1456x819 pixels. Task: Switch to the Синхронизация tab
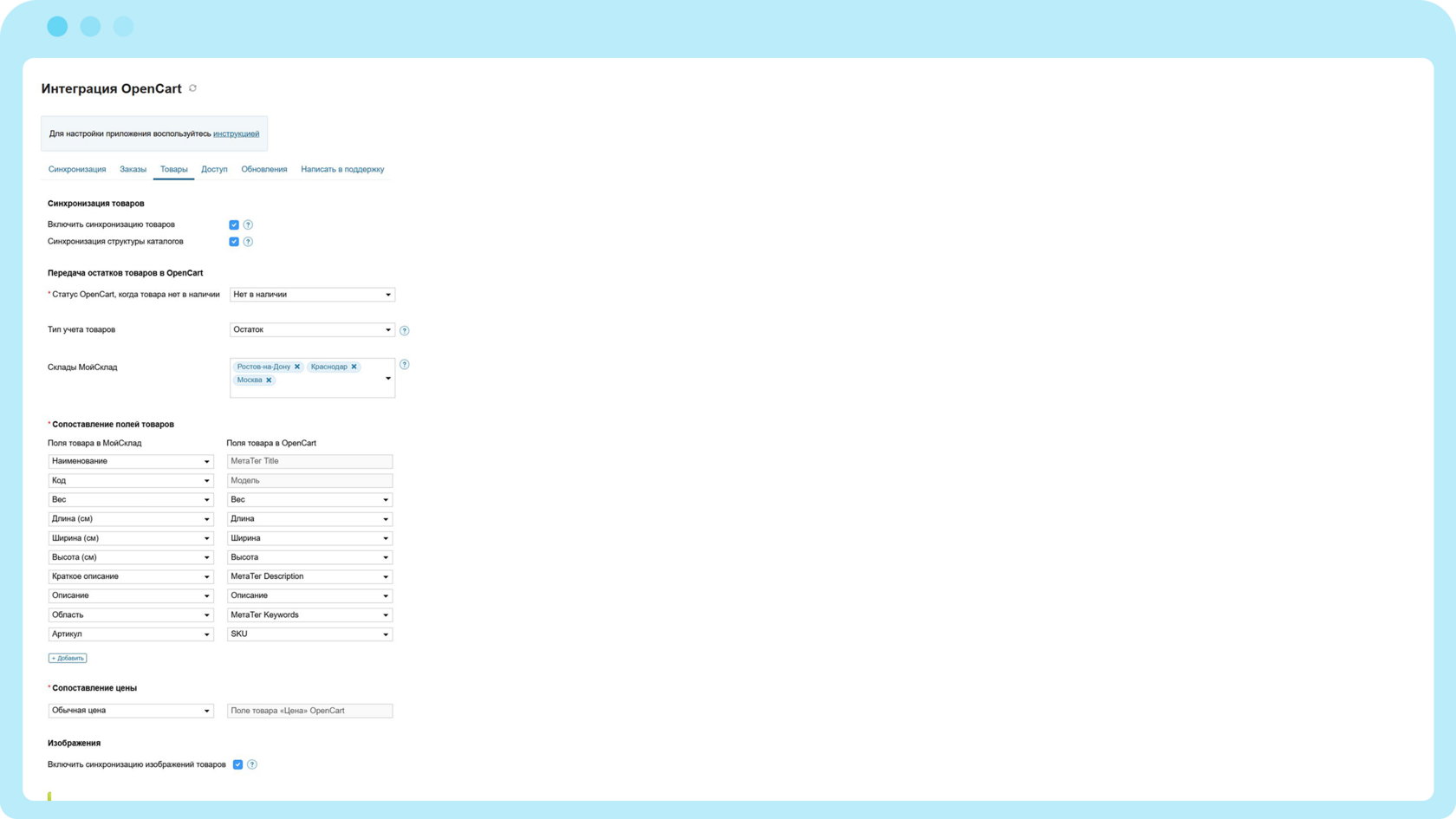pyautogui.click(x=77, y=169)
